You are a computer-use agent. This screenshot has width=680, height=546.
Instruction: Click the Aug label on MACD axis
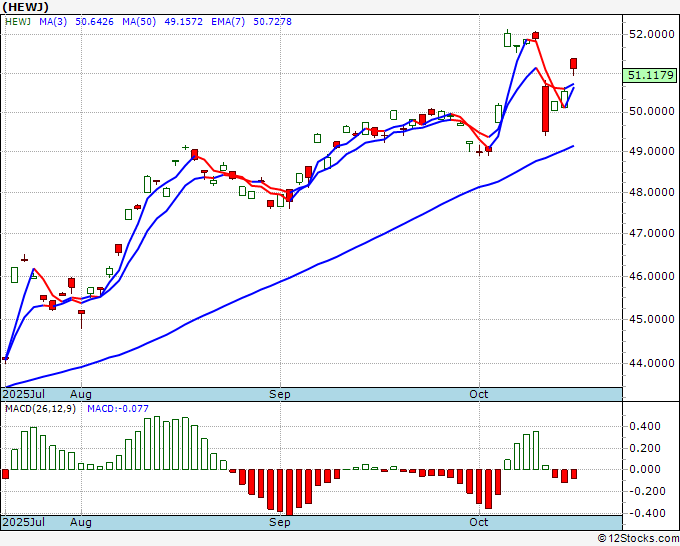[x=81, y=522]
